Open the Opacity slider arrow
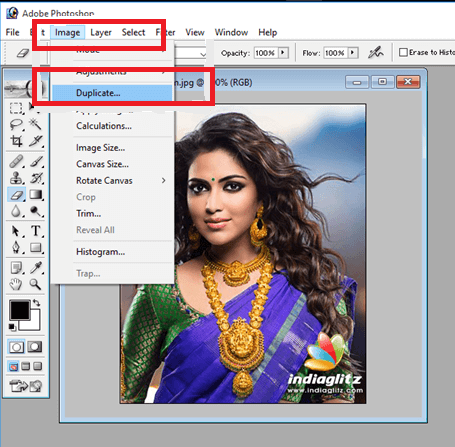This screenshot has height=447, width=455. tap(283, 53)
